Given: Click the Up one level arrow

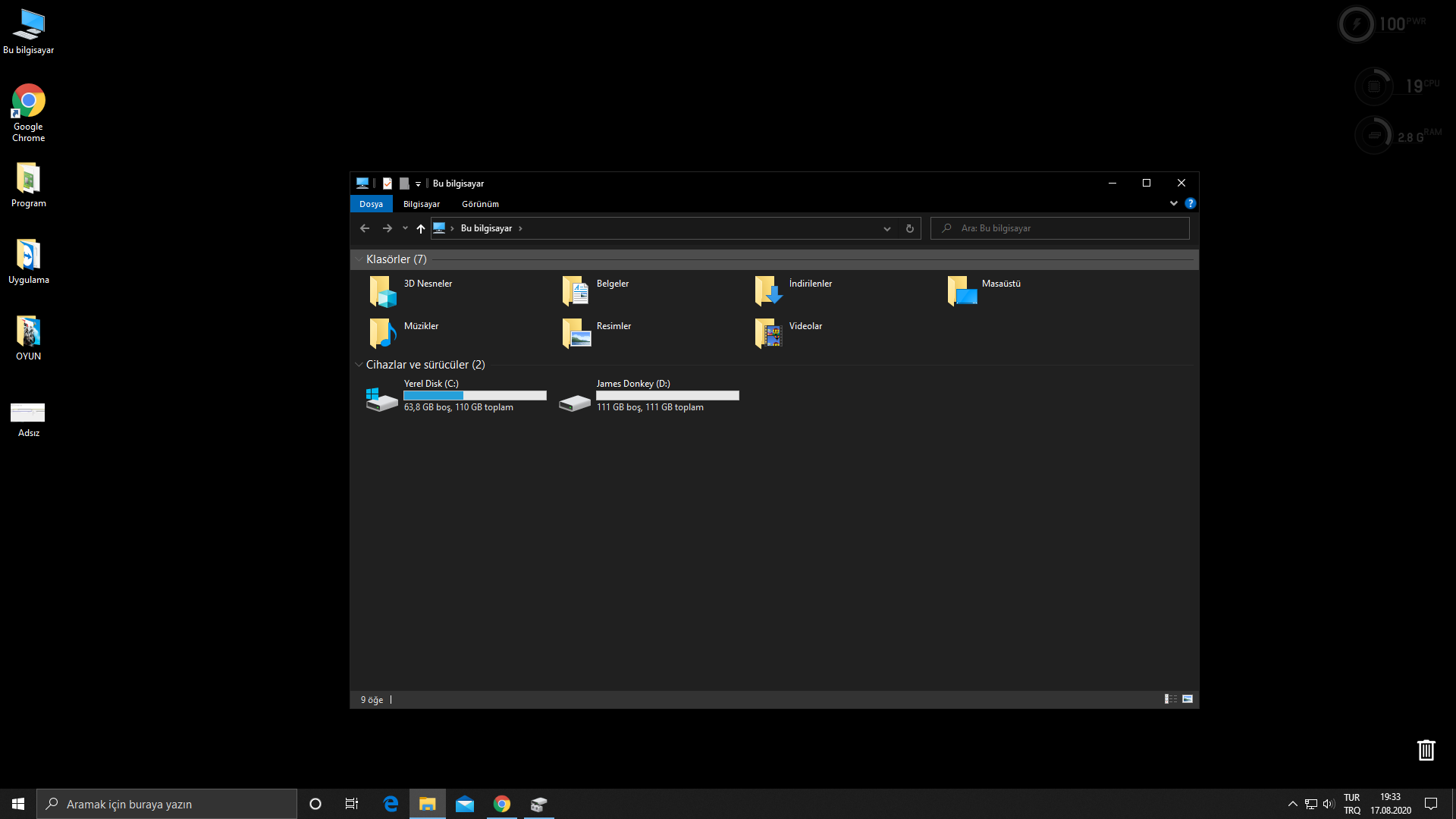Looking at the screenshot, I should [x=421, y=228].
